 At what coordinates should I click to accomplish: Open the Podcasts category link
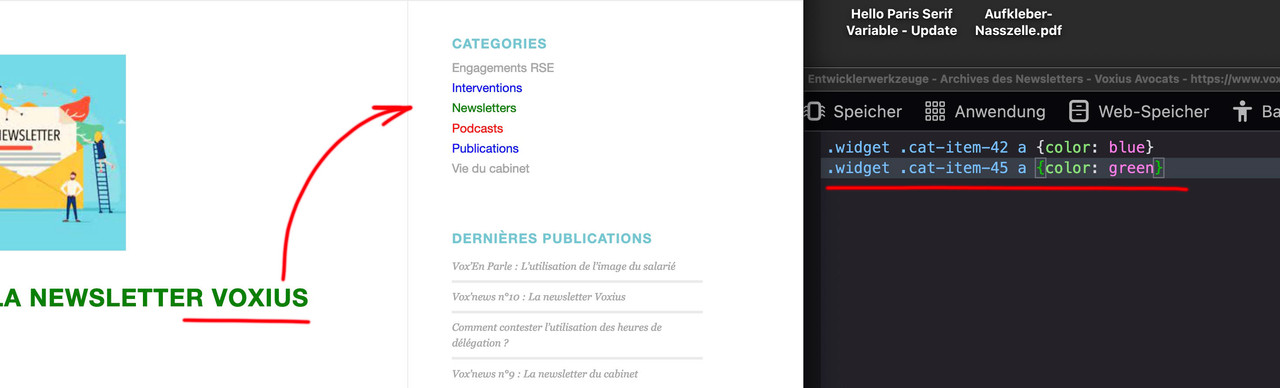(477, 128)
